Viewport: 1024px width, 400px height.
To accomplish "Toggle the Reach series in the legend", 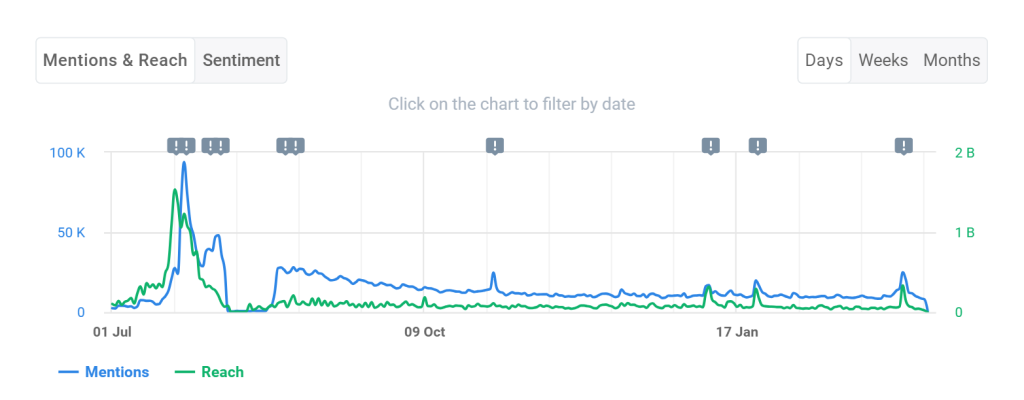I will pyautogui.click(x=210, y=372).
